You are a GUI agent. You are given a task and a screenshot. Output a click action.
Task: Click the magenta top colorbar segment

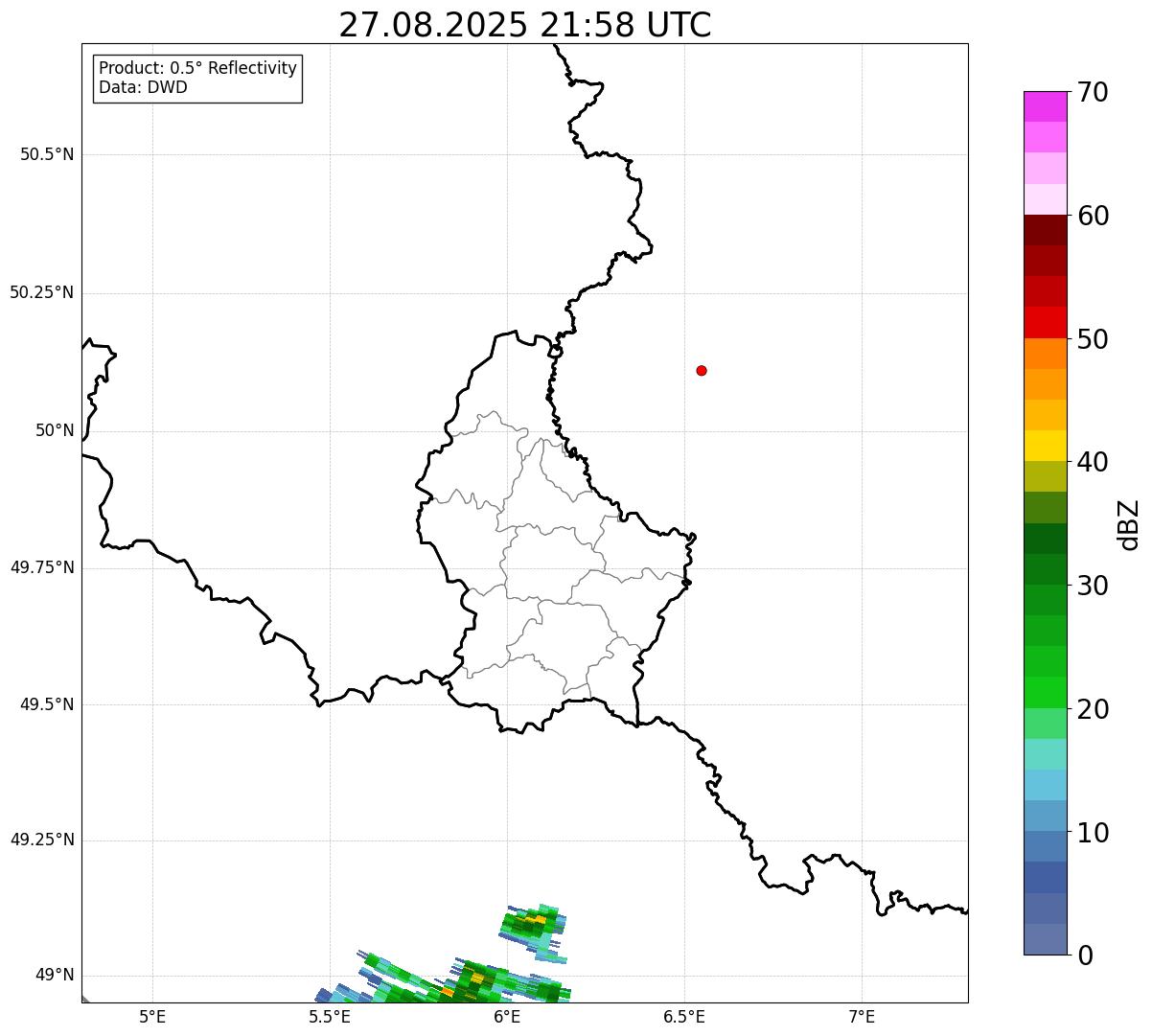click(1045, 106)
